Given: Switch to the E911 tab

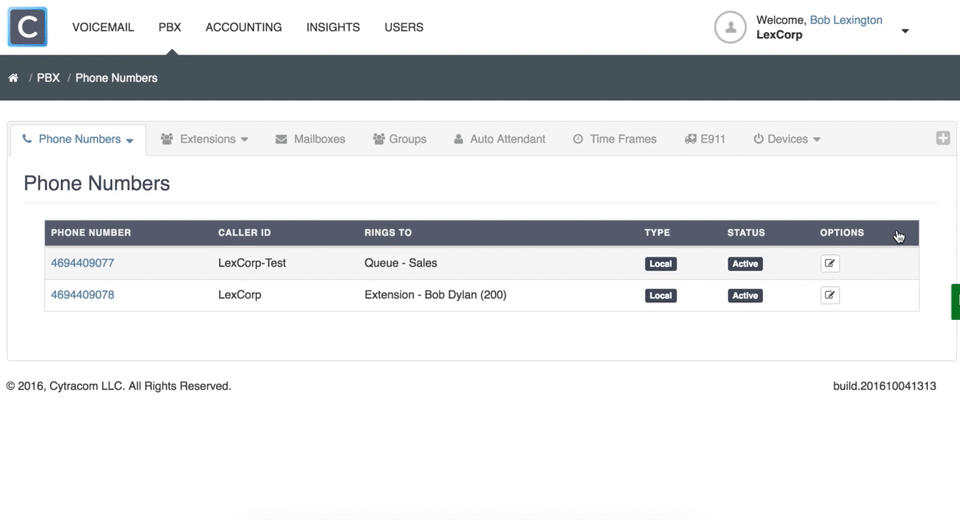Looking at the screenshot, I should point(705,139).
